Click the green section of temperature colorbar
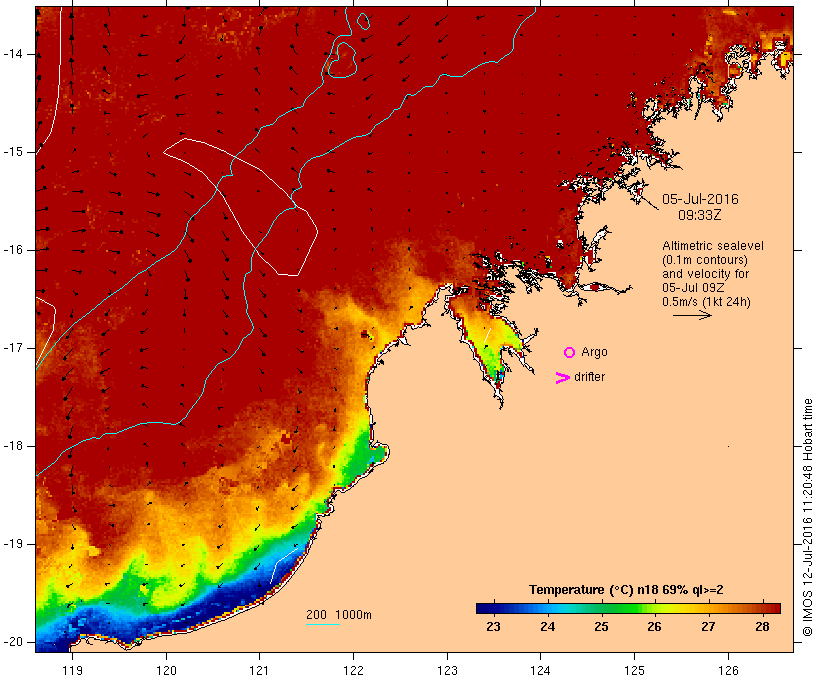The image size is (820, 680). tap(622, 608)
